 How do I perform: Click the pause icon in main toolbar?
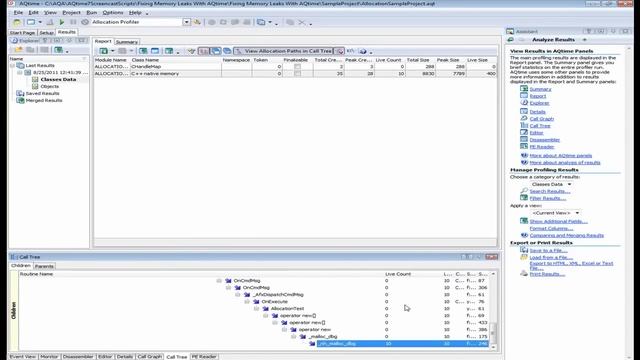click(x=73, y=22)
